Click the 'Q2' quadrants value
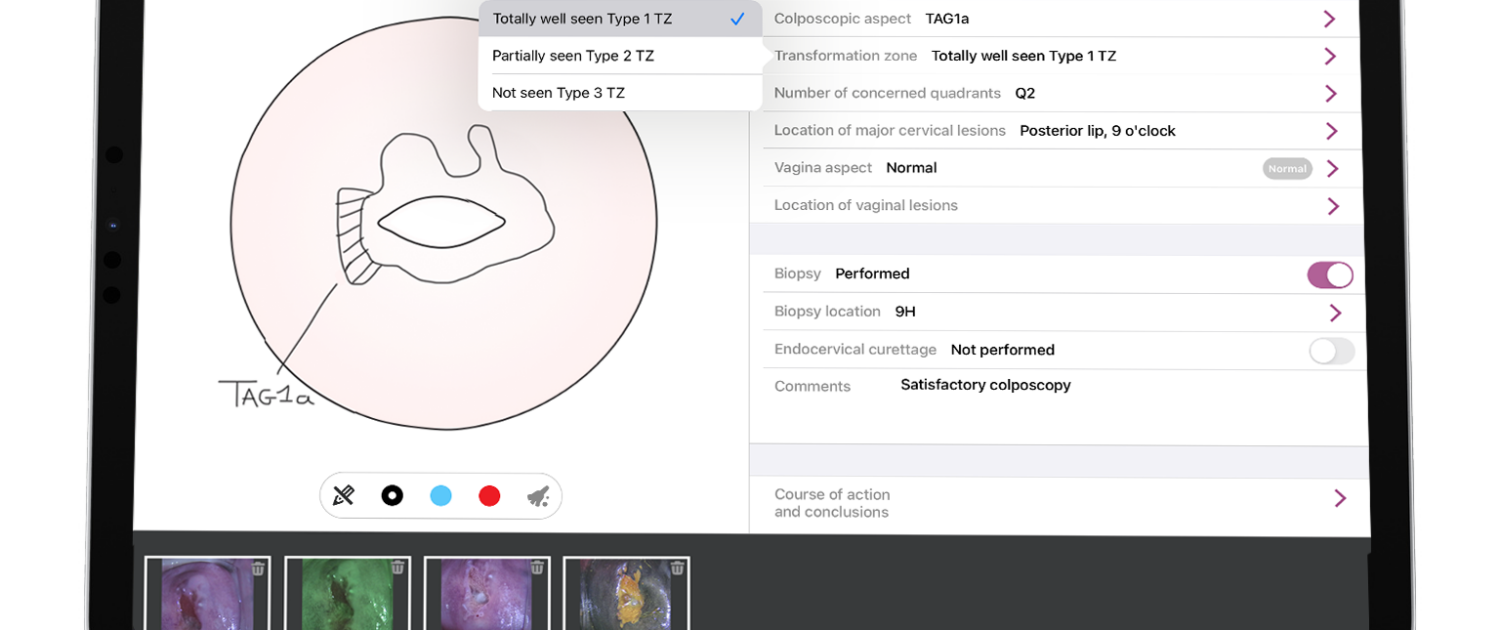This screenshot has width=1500, height=630. pyautogui.click(x=1025, y=93)
